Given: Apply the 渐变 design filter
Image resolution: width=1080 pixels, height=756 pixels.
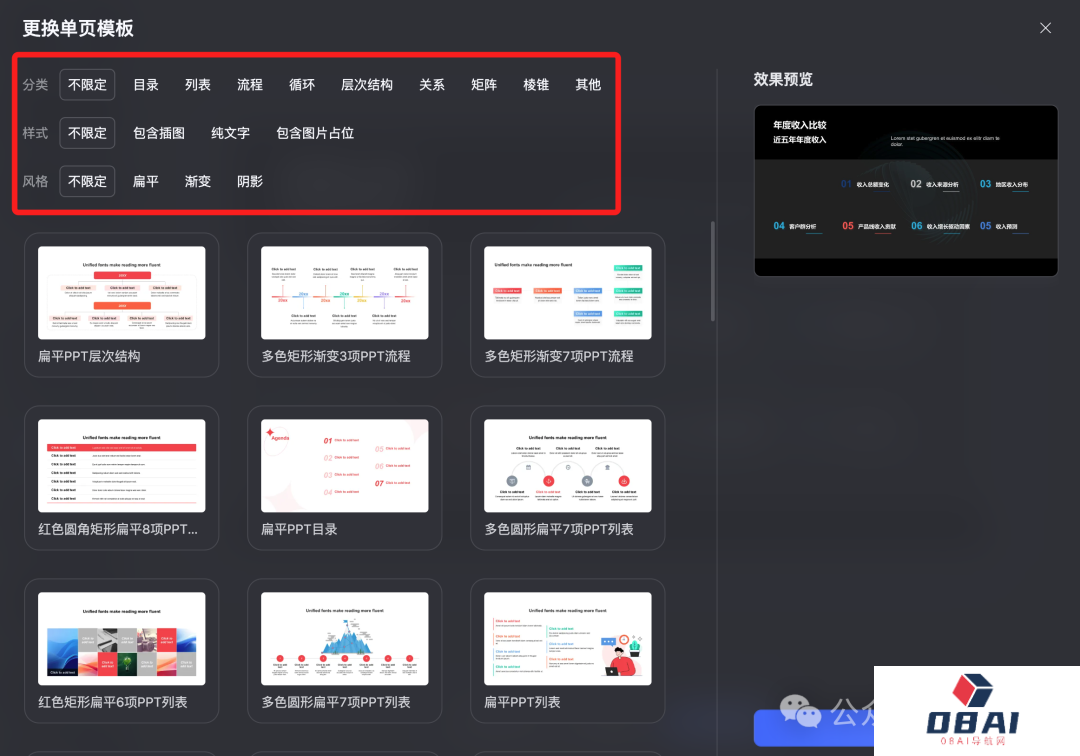Looking at the screenshot, I should point(198,181).
